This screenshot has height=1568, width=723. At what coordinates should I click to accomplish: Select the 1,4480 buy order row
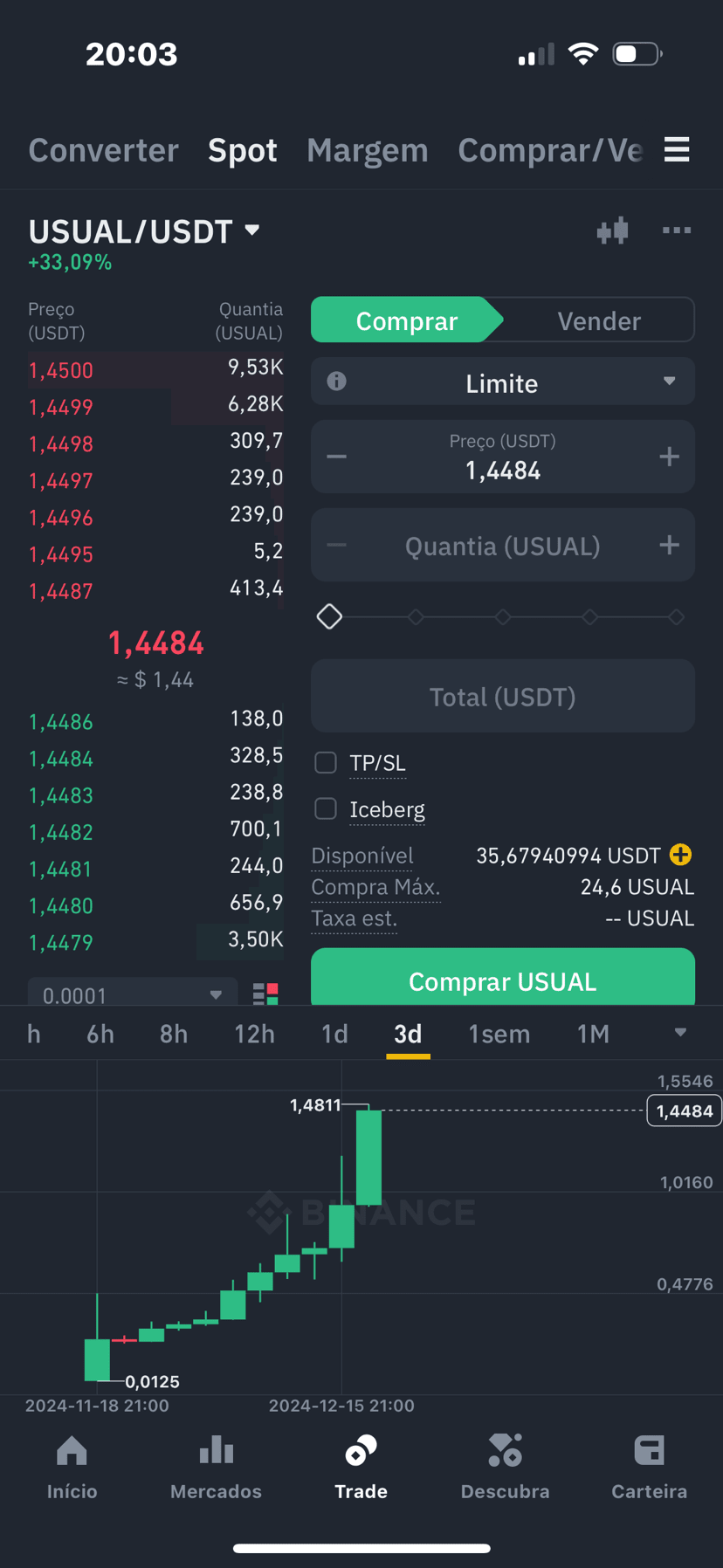click(155, 905)
